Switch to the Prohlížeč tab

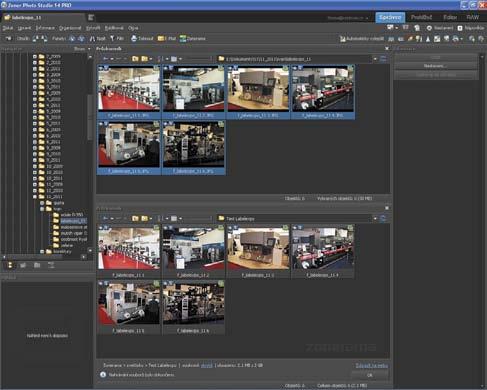[421, 17]
